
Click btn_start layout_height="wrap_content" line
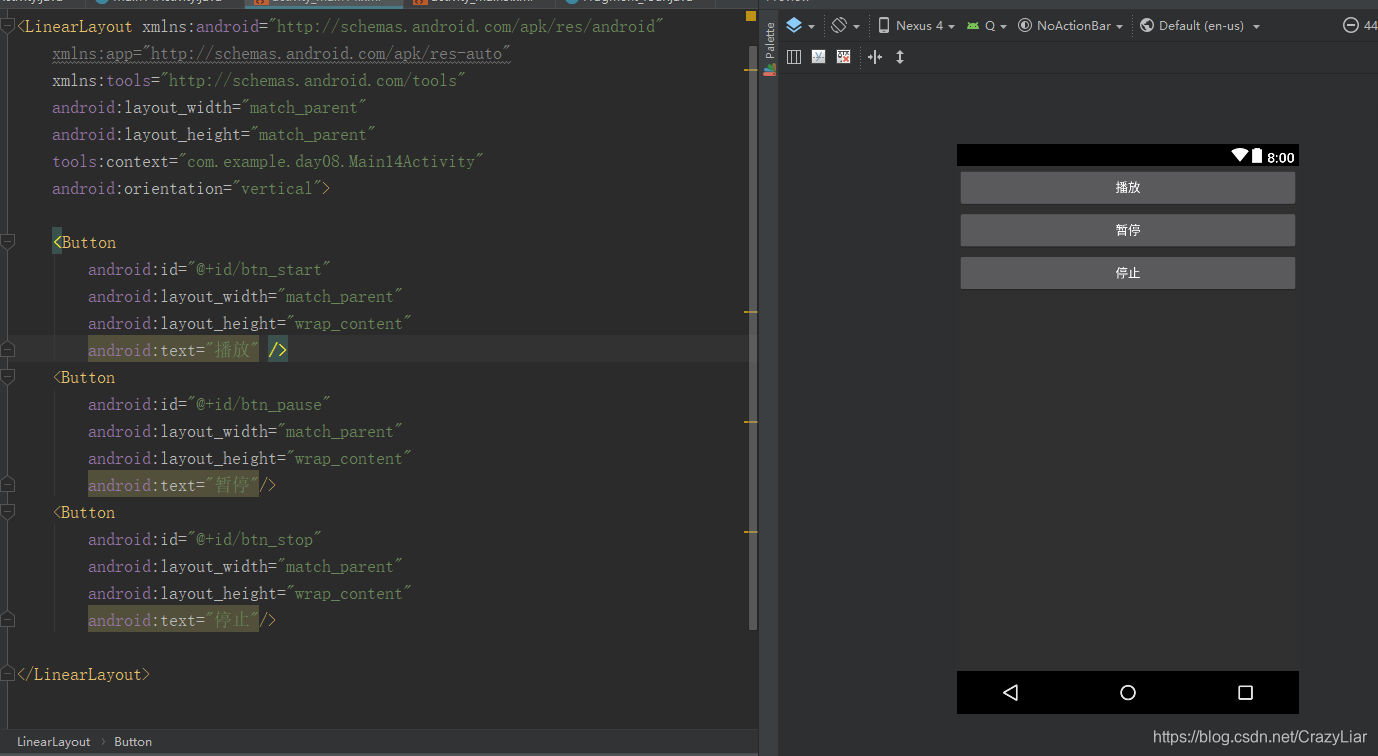click(249, 323)
